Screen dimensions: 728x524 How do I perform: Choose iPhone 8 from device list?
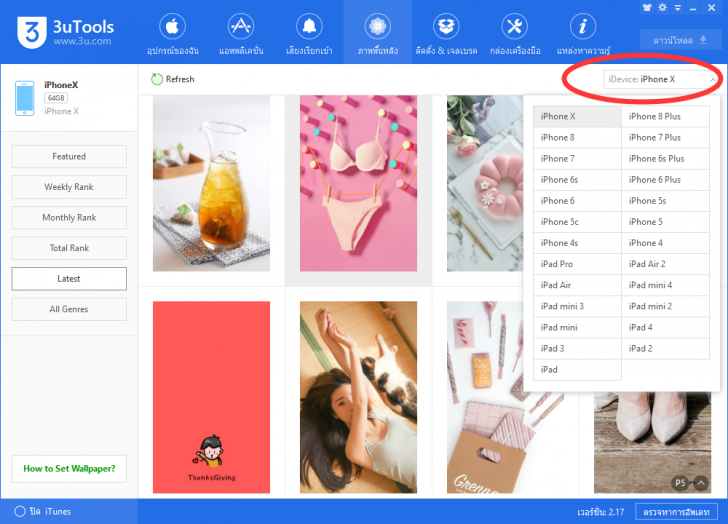coord(577,137)
